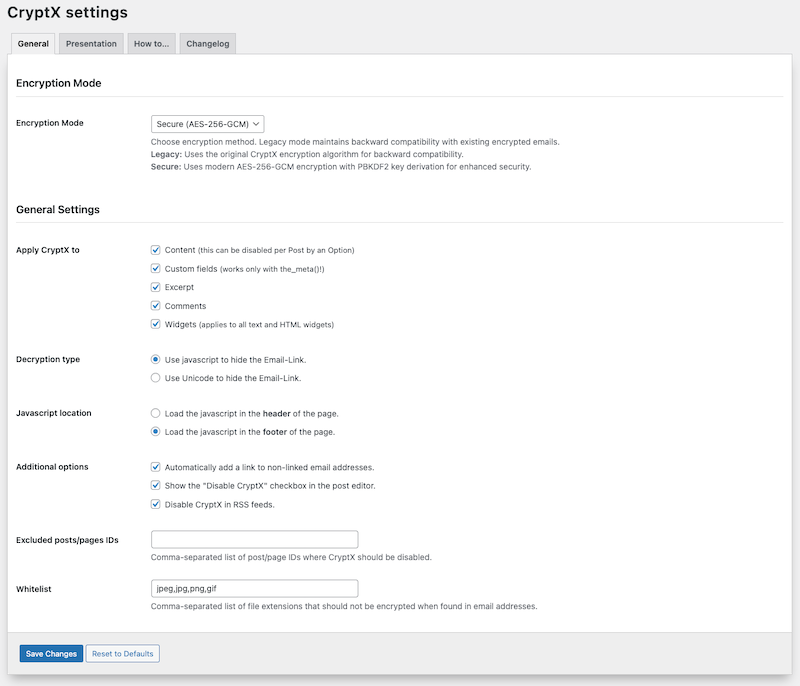Viewport: 800px width, 686px height.
Task: View the Changelog tab
Action: point(208,44)
